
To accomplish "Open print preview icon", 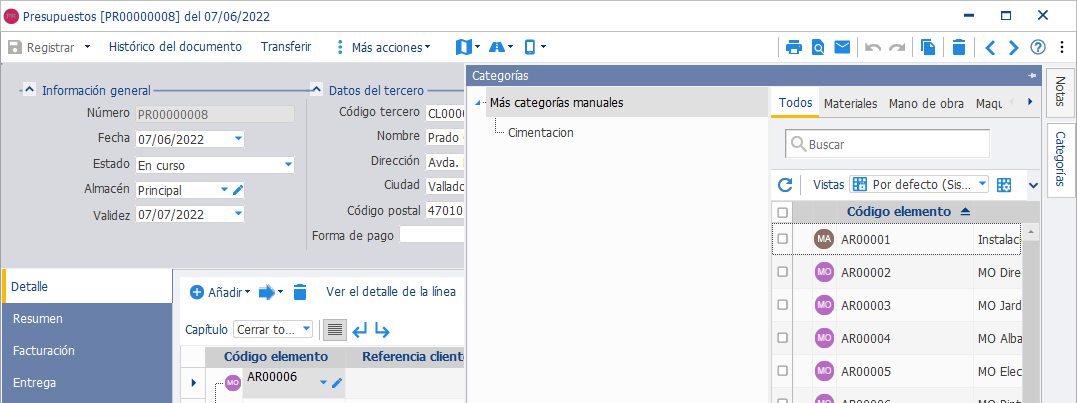I will click(x=818, y=47).
